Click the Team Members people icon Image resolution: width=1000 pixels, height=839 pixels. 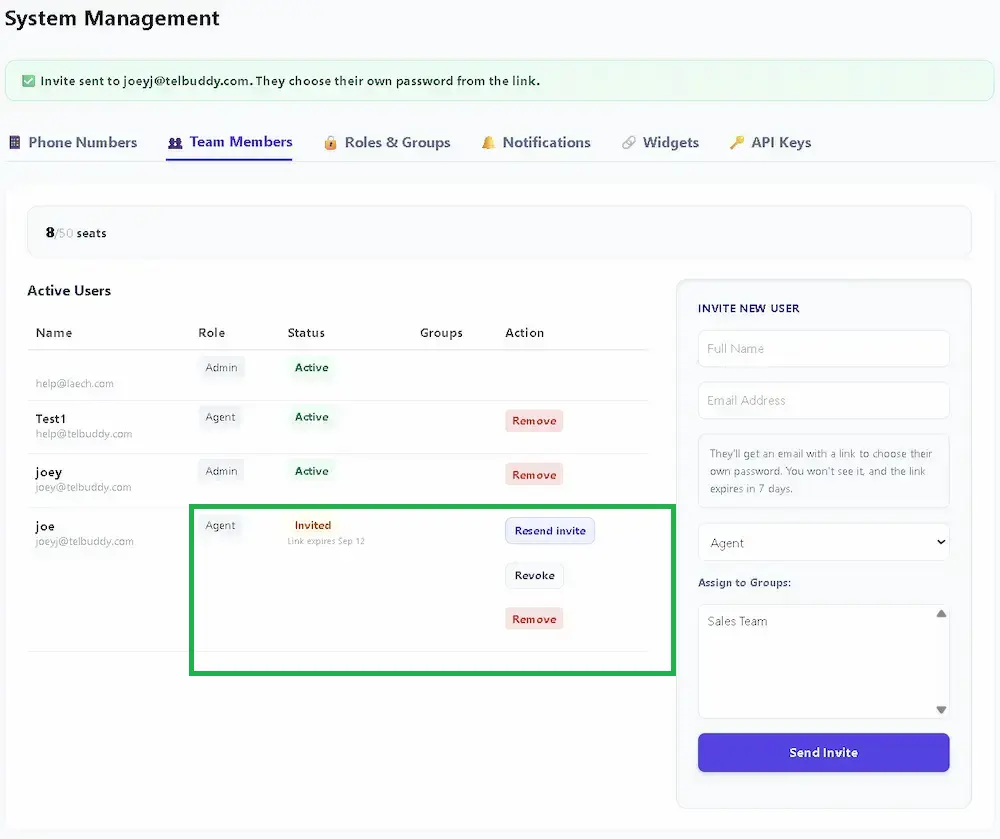(x=175, y=143)
